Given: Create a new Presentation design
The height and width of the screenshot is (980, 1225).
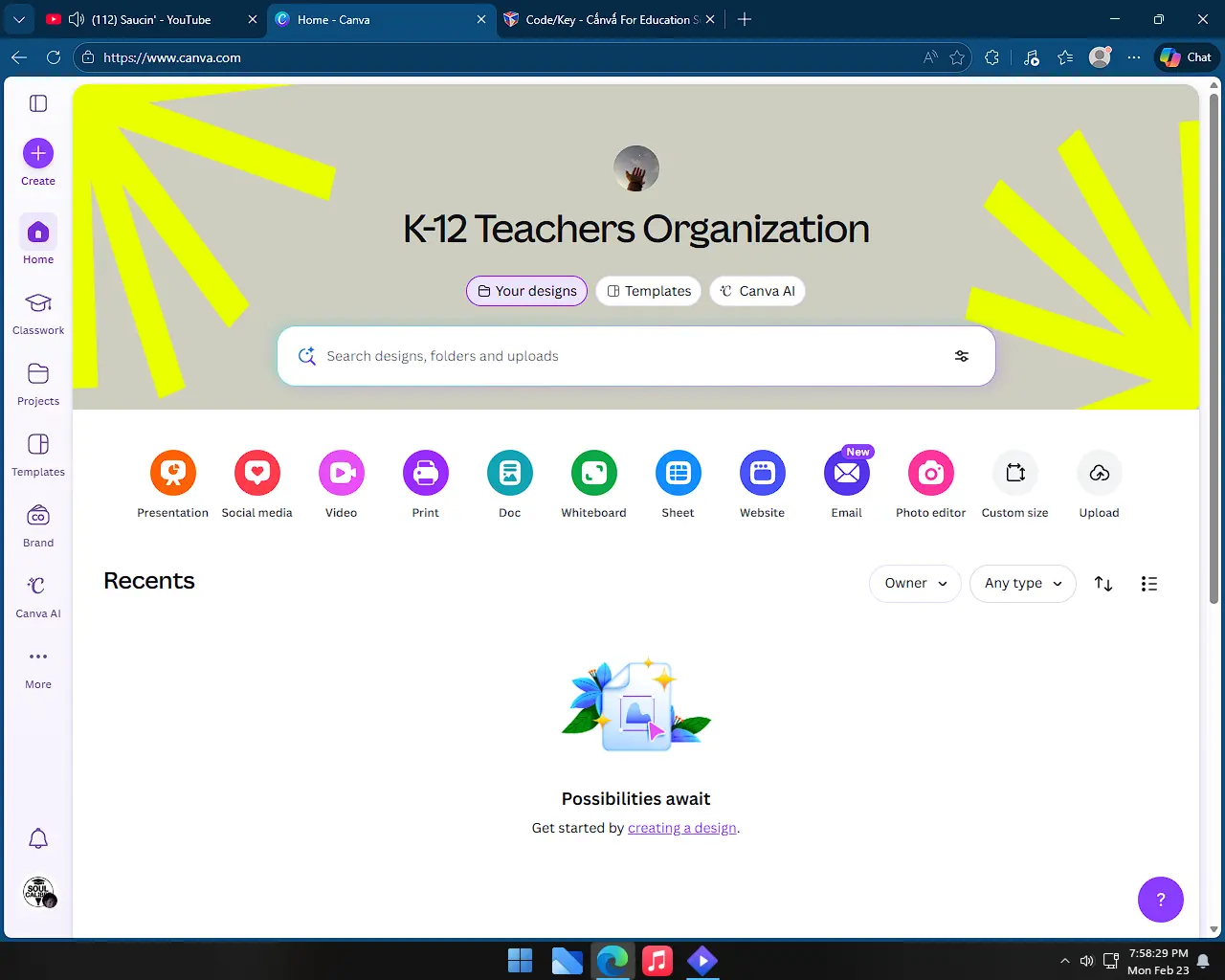Looking at the screenshot, I should (172, 484).
